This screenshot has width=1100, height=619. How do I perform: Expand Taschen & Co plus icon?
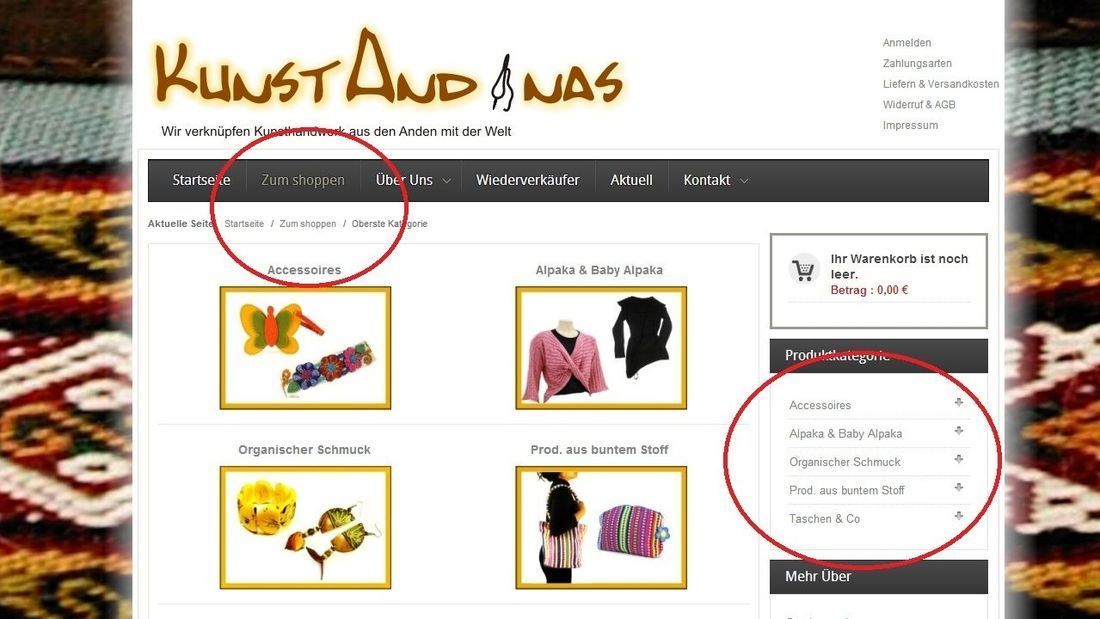click(x=958, y=516)
